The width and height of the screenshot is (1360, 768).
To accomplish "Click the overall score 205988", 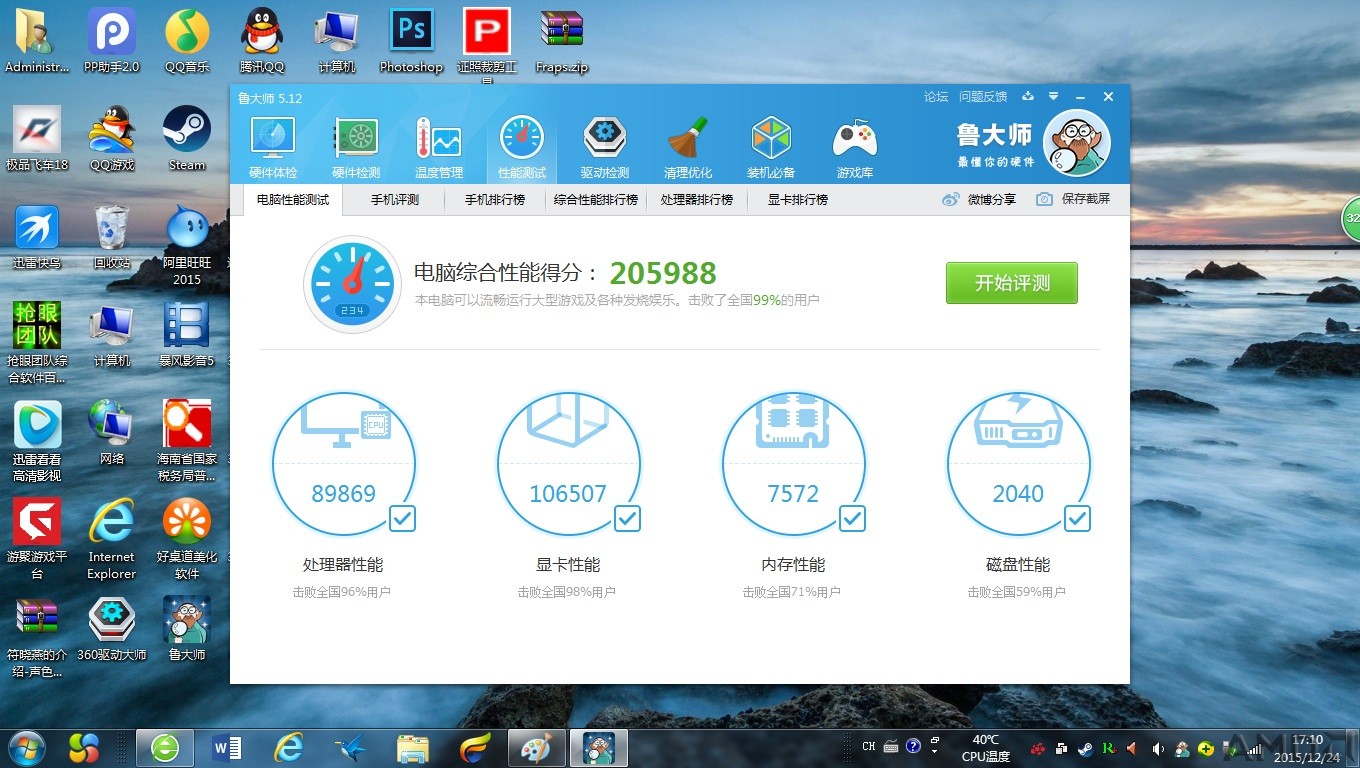I will point(663,273).
